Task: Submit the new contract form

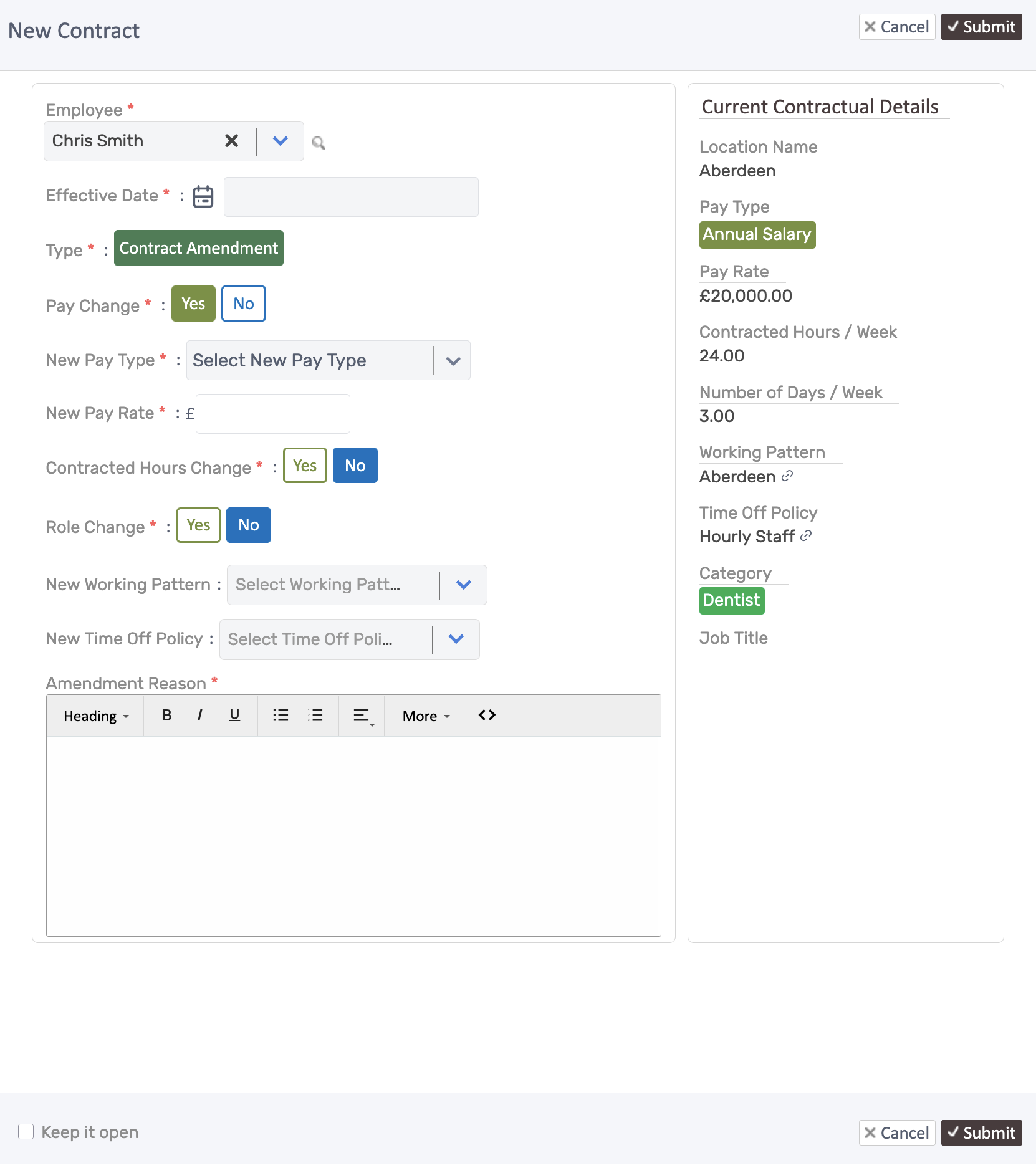Action: point(981,27)
